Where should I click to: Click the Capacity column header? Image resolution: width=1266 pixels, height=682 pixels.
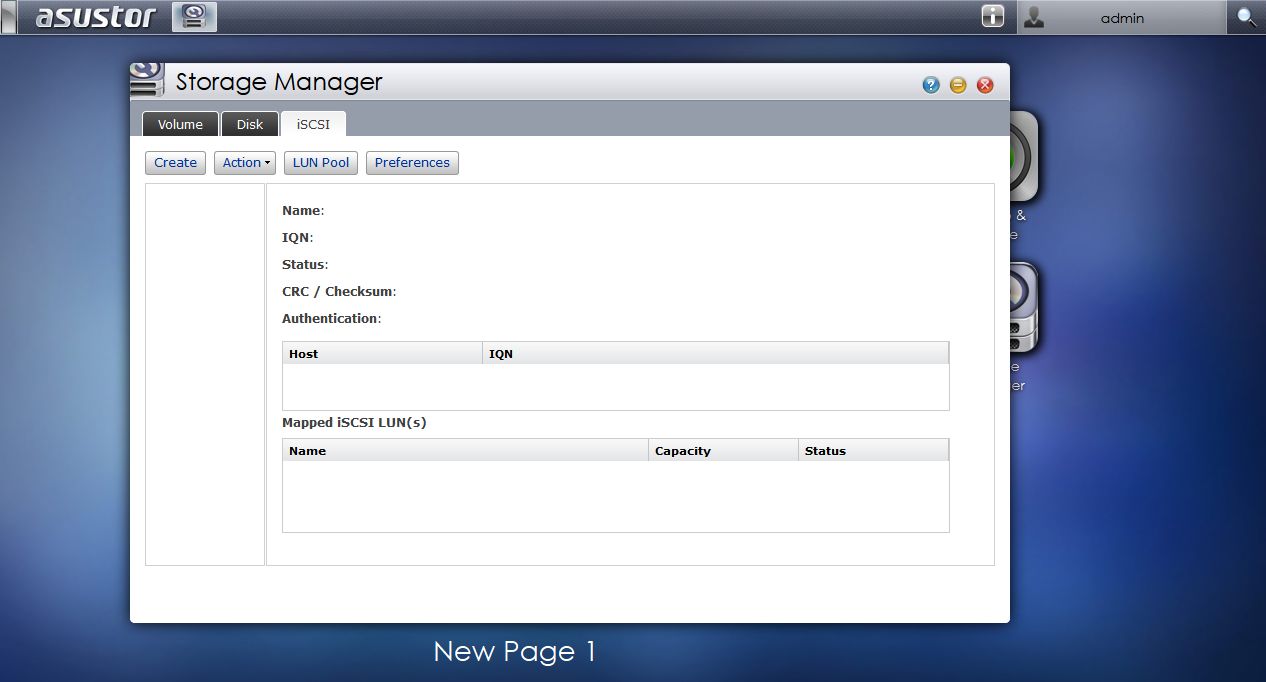[723, 450]
